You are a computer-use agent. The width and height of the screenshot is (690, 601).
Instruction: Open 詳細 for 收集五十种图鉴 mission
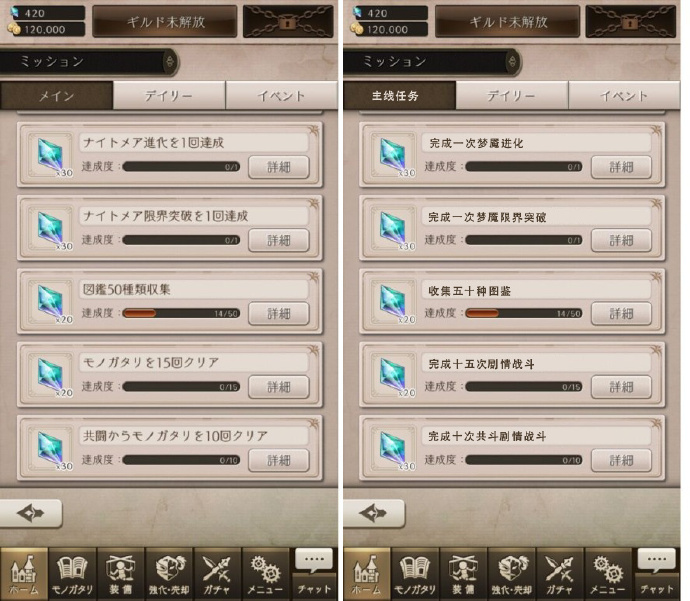pyautogui.click(x=621, y=314)
